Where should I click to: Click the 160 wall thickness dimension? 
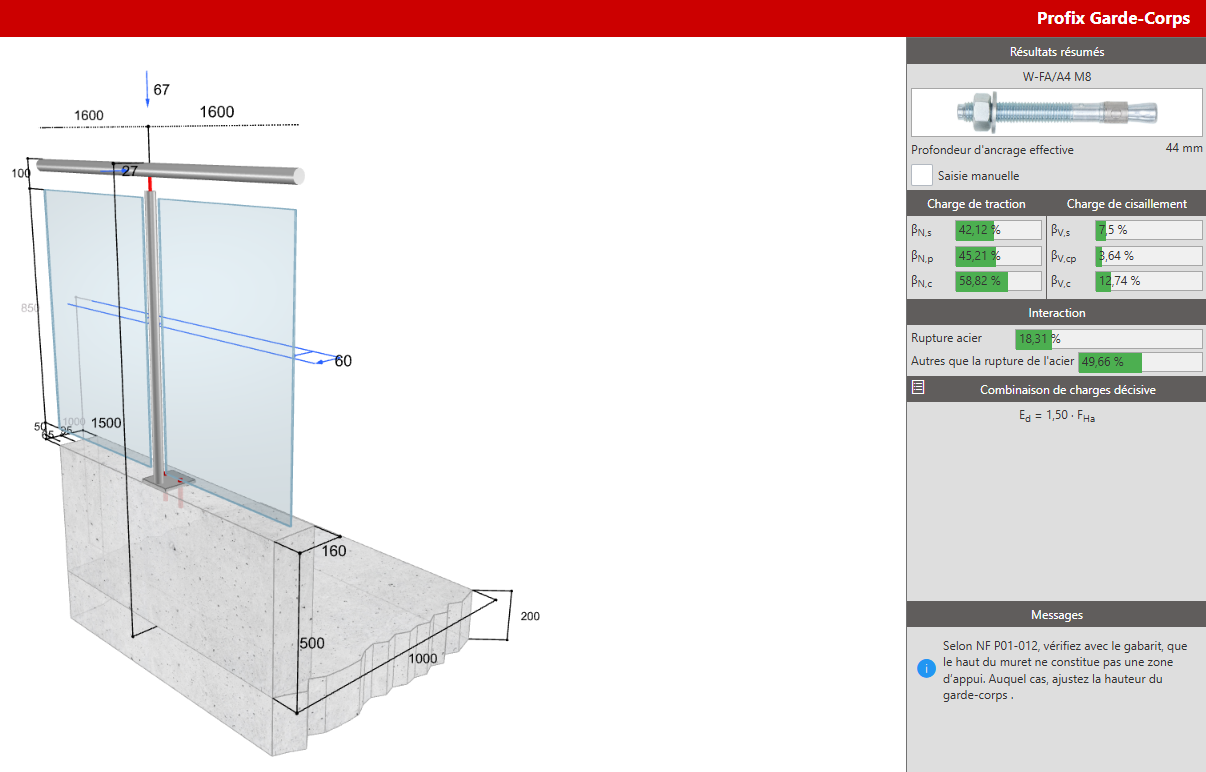coord(333,551)
